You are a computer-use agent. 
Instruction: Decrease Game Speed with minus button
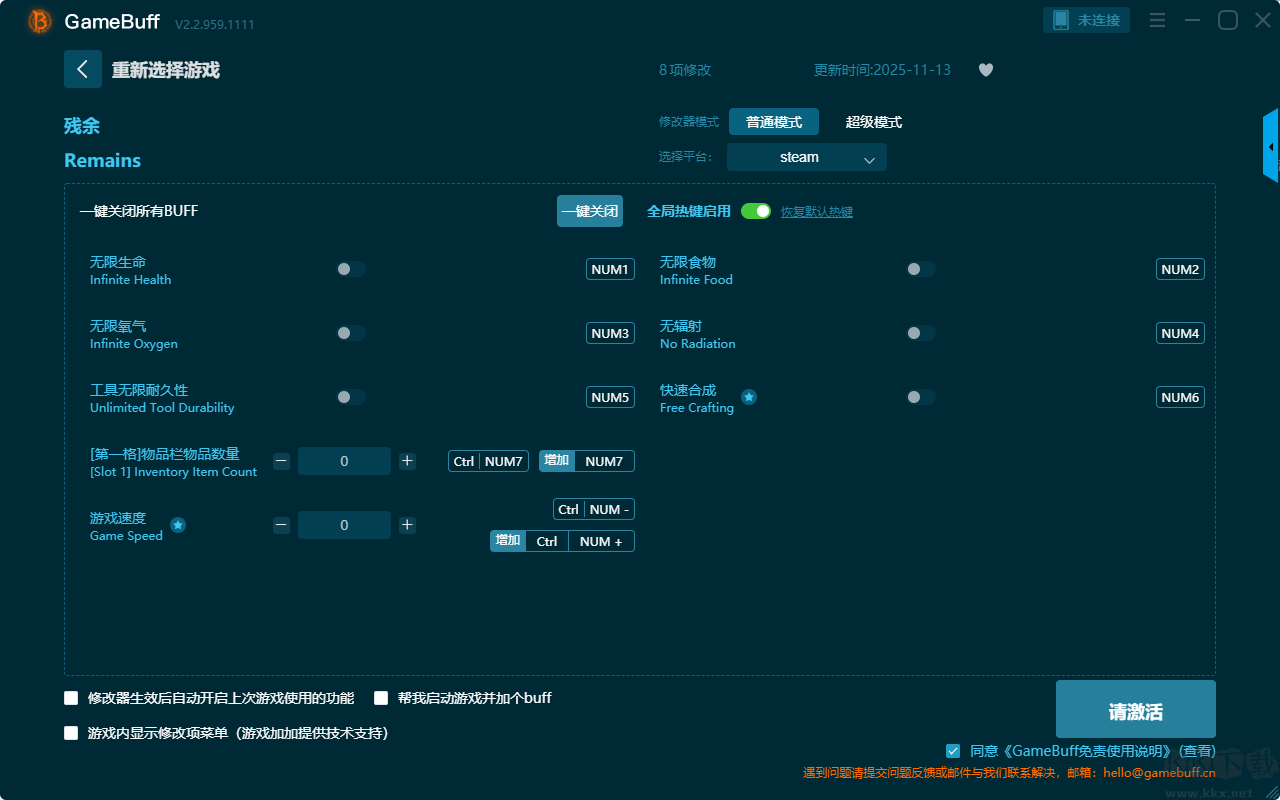(x=282, y=525)
